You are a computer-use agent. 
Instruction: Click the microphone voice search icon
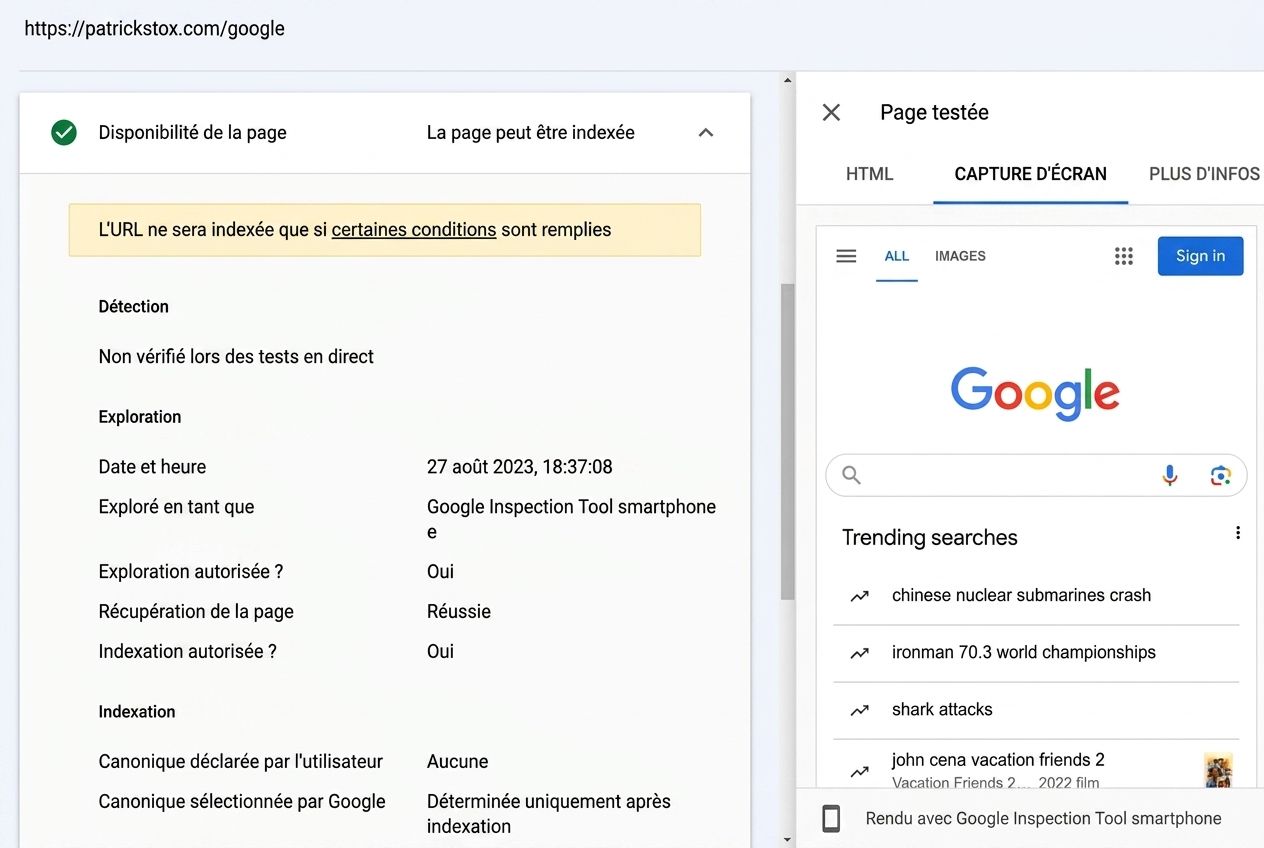[x=1170, y=476]
